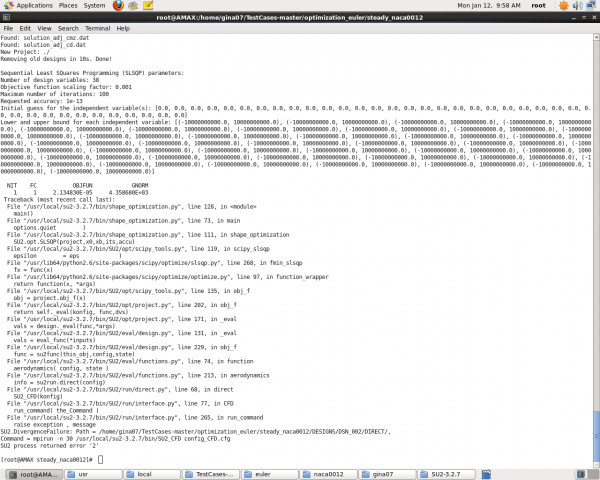Click the 'Objective function scaling factor: 0.001' line

tap(66, 87)
